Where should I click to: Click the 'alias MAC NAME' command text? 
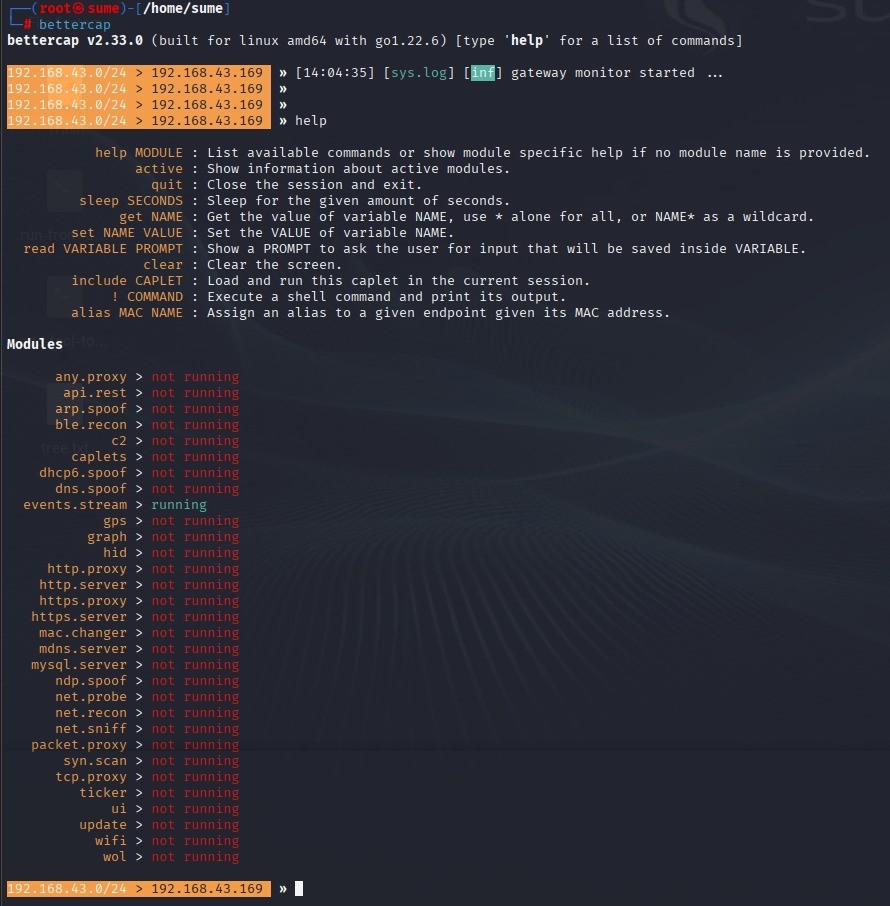127,313
